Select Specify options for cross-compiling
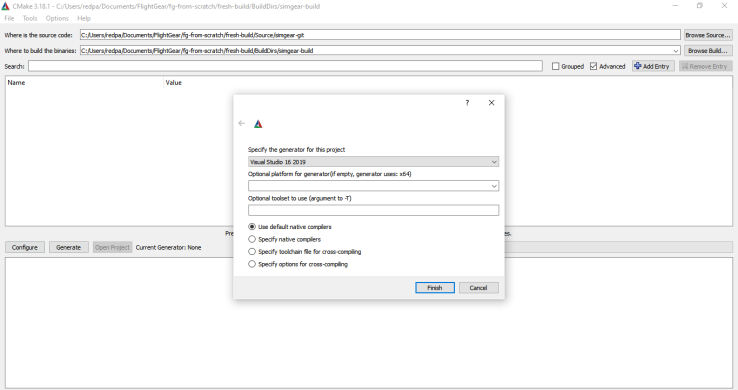The width and height of the screenshot is (738, 390). click(298, 264)
